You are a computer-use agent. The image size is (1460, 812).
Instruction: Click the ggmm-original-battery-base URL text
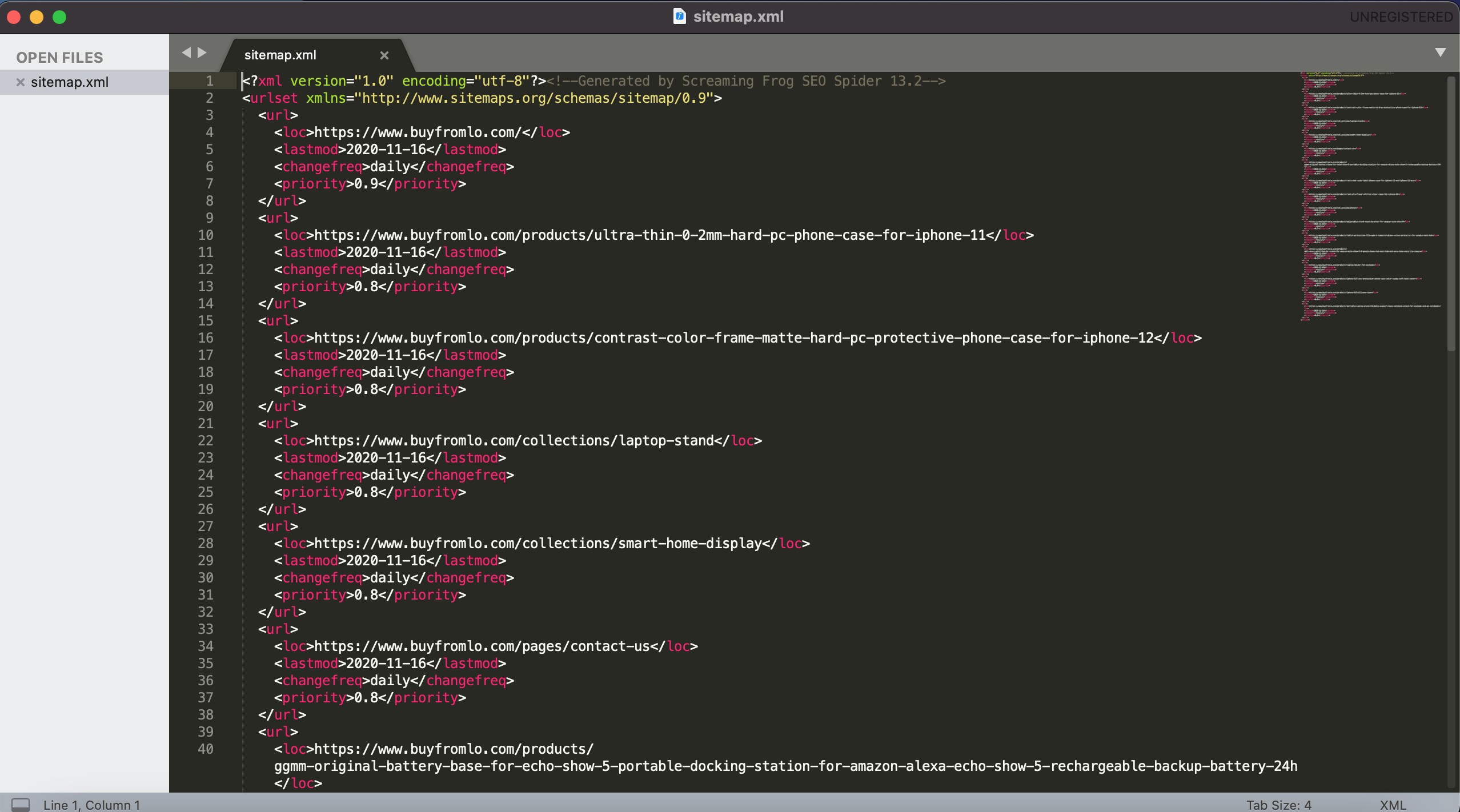[786, 766]
